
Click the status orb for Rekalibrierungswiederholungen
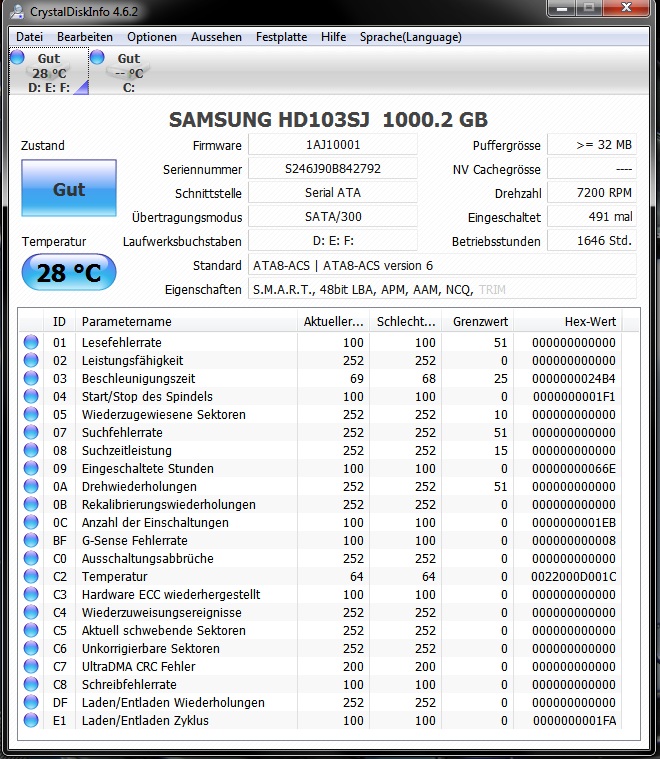31,504
